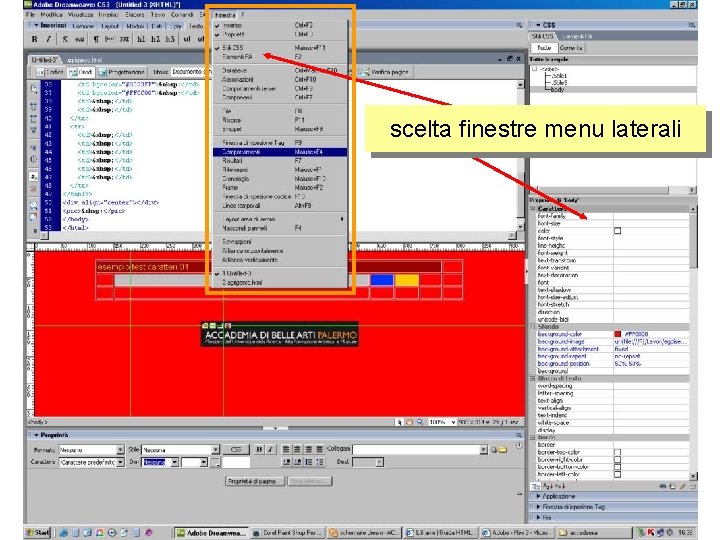Select the zoom magnifier tool in status bar
This screenshot has height=540, width=720.
point(420,422)
